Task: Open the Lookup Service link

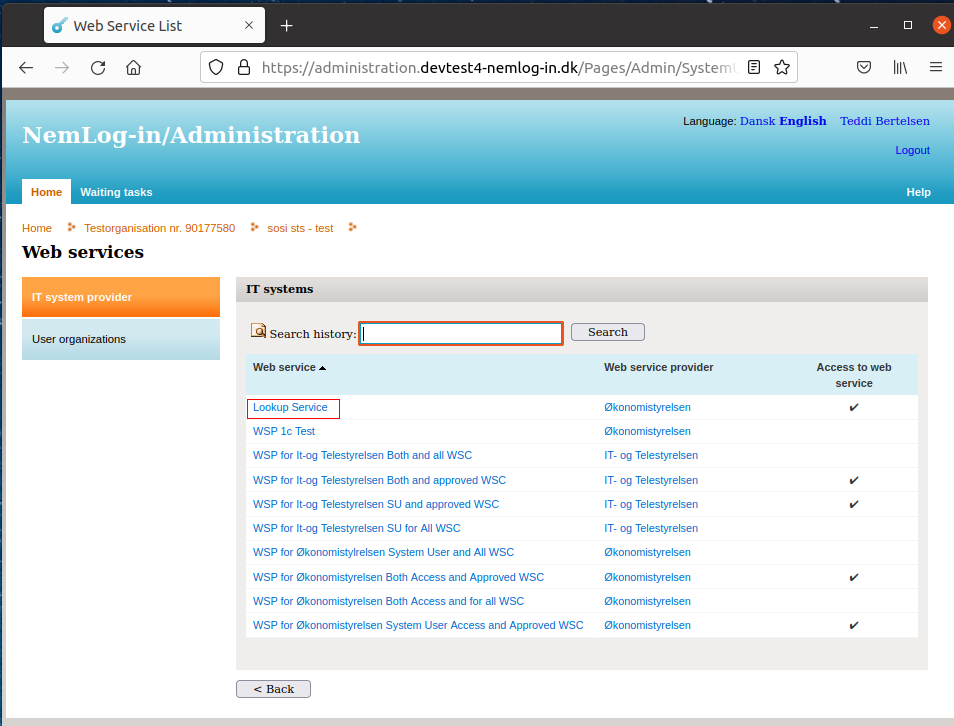Action: click(x=290, y=408)
